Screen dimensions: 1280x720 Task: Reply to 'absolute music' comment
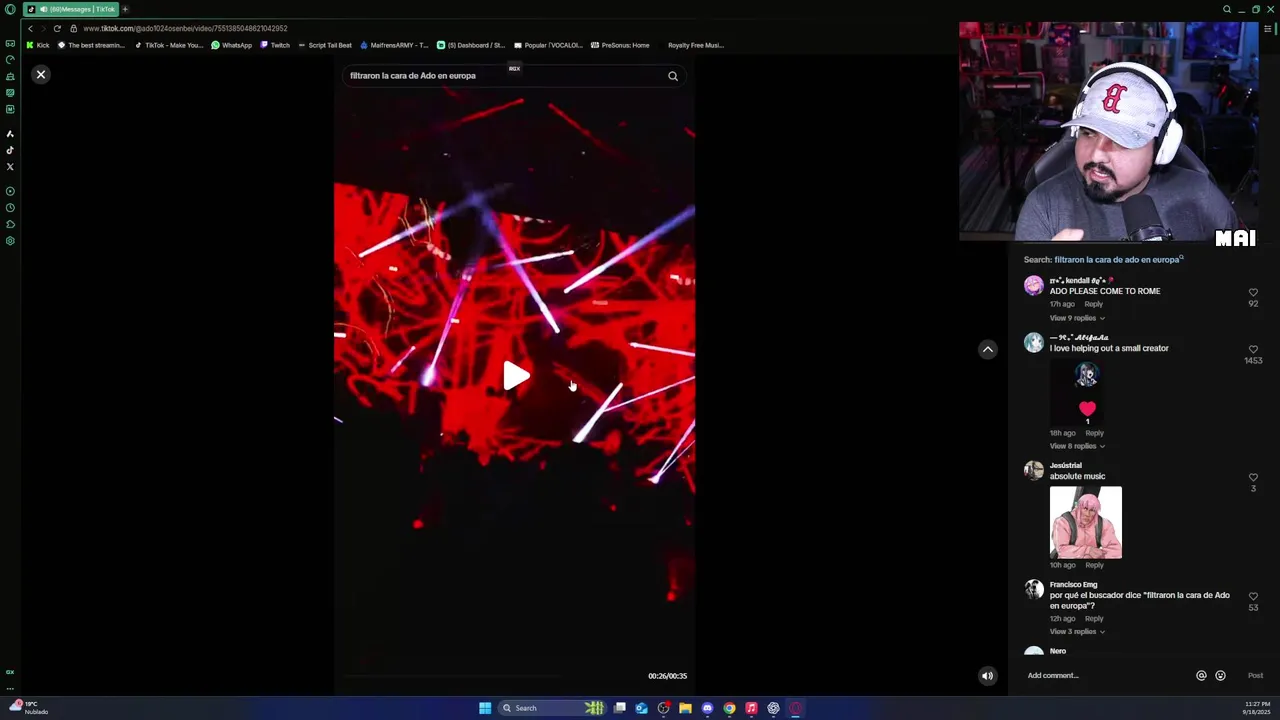pyautogui.click(x=1094, y=565)
